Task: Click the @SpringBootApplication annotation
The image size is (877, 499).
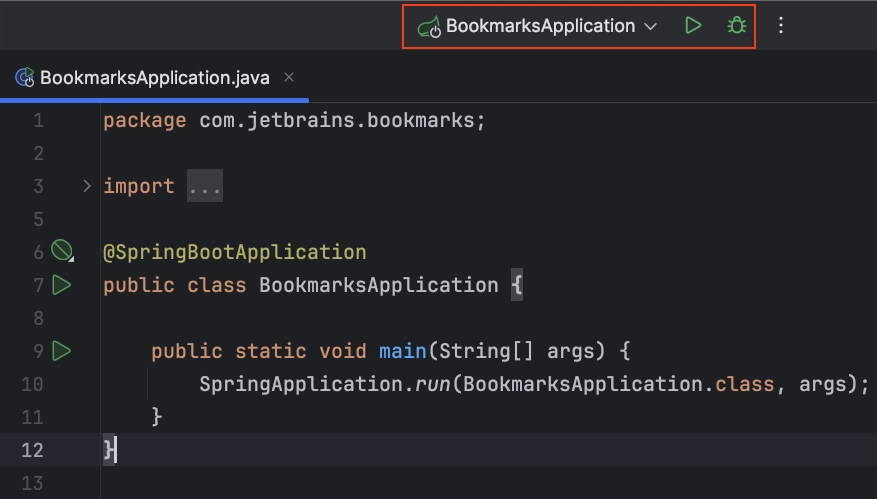Action: [x=235, y=252]
